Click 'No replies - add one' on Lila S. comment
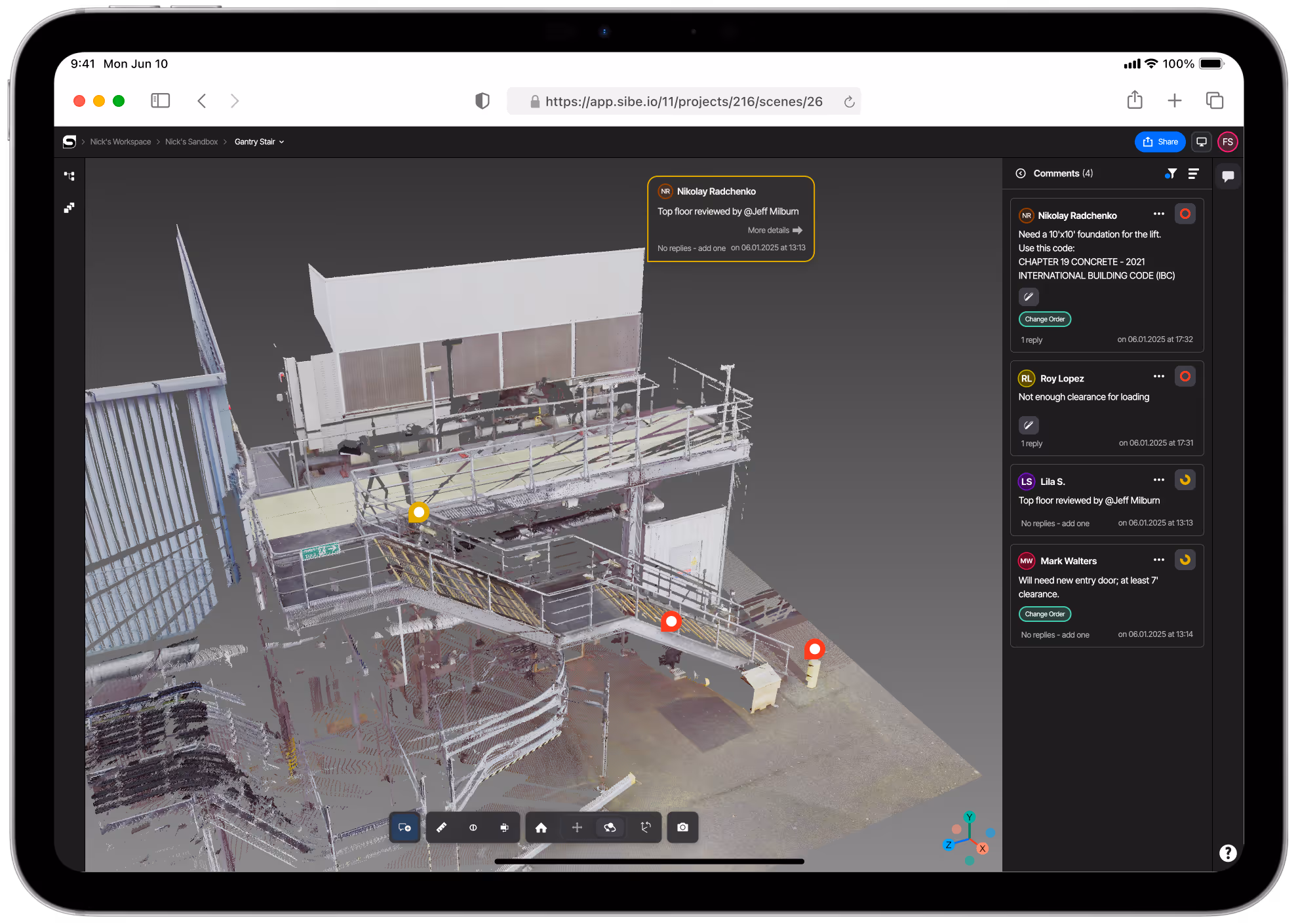The height and width of the screenshot is (924, 1298). coord(1055,524)
